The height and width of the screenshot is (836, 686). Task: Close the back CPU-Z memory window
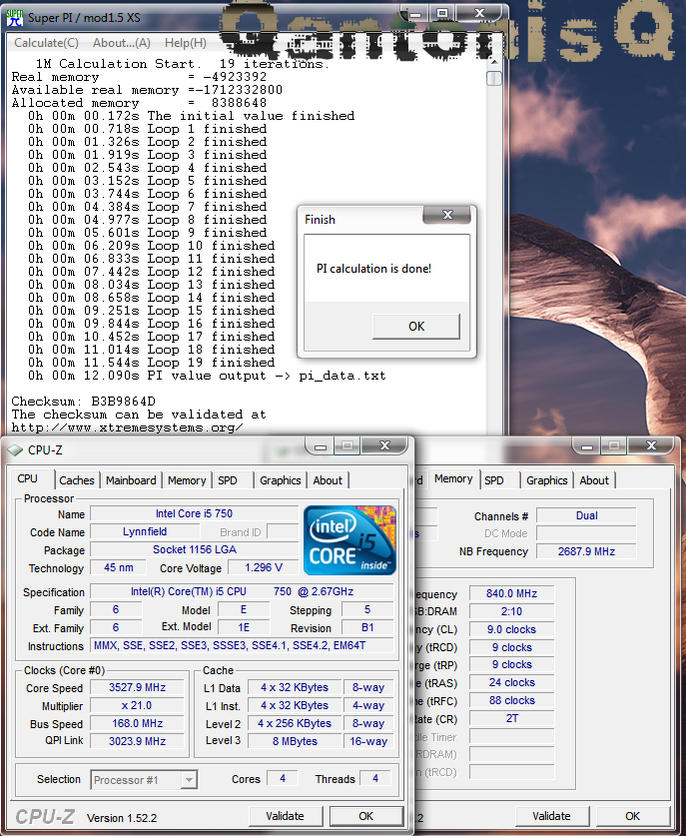coord(651,446)
